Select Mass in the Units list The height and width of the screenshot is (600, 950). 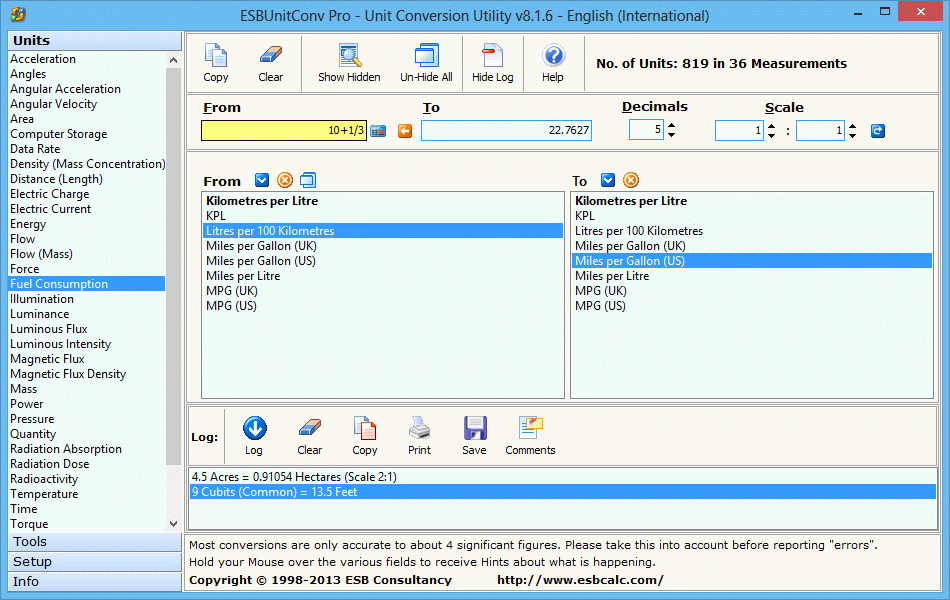coord(24,388)
